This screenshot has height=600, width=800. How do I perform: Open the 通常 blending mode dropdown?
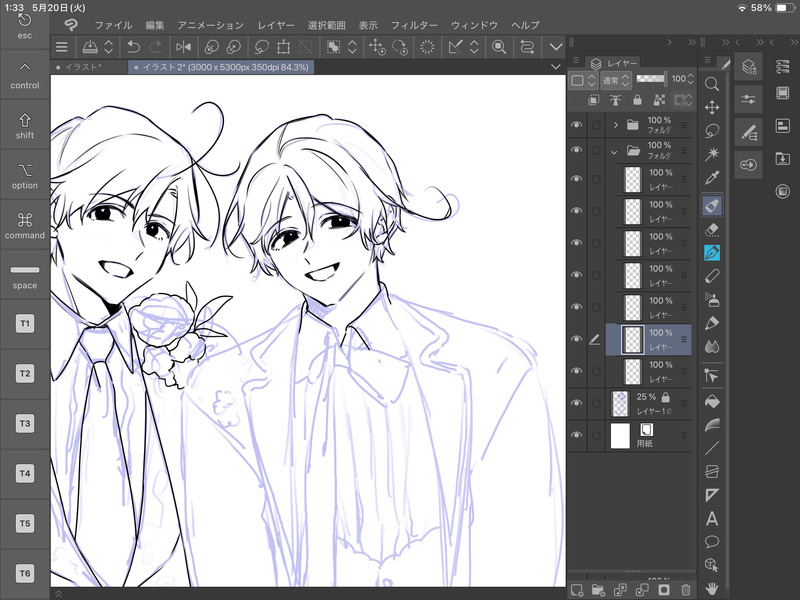[x=616, y=80]
